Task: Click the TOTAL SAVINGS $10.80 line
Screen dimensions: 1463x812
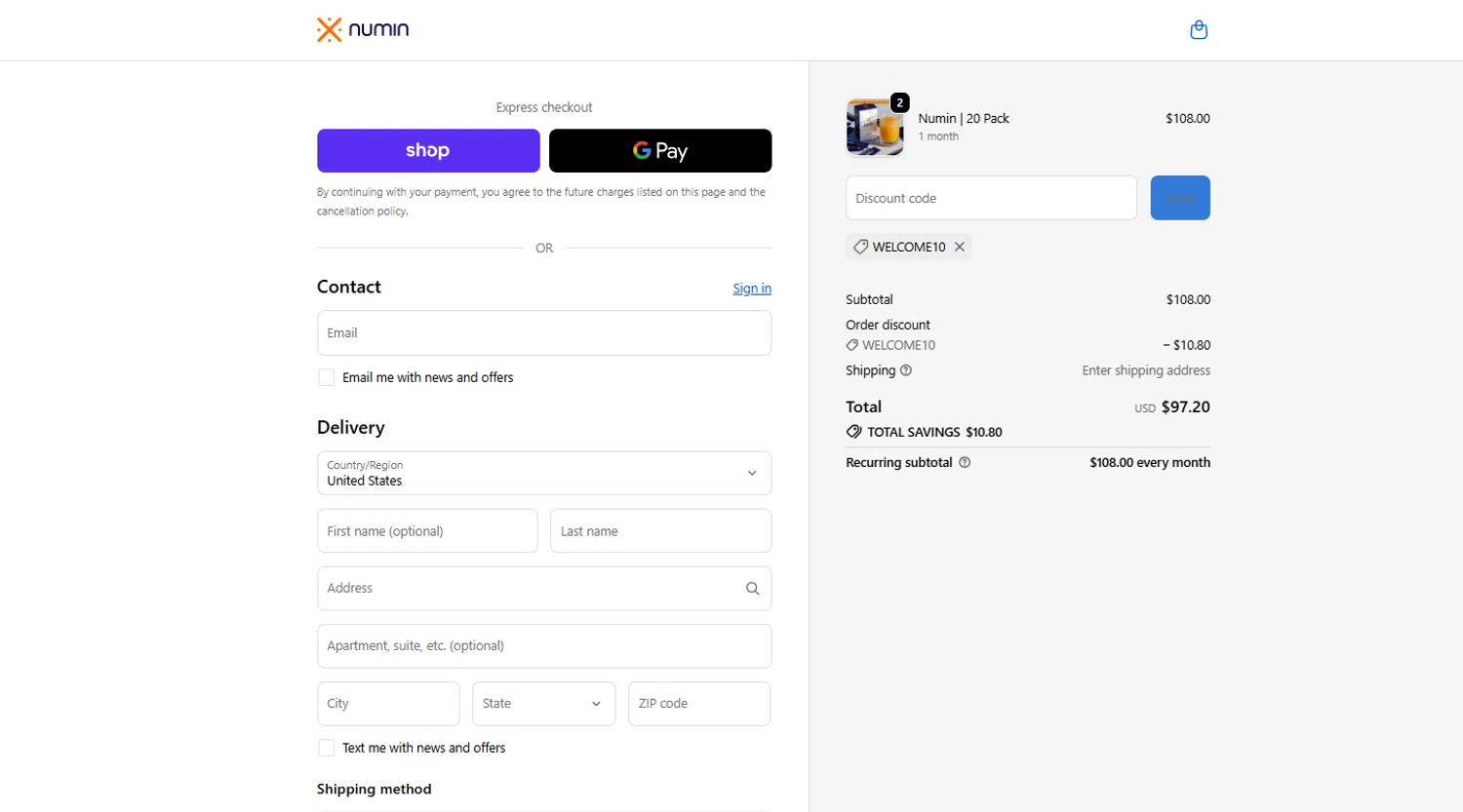Action: point(924,432)
